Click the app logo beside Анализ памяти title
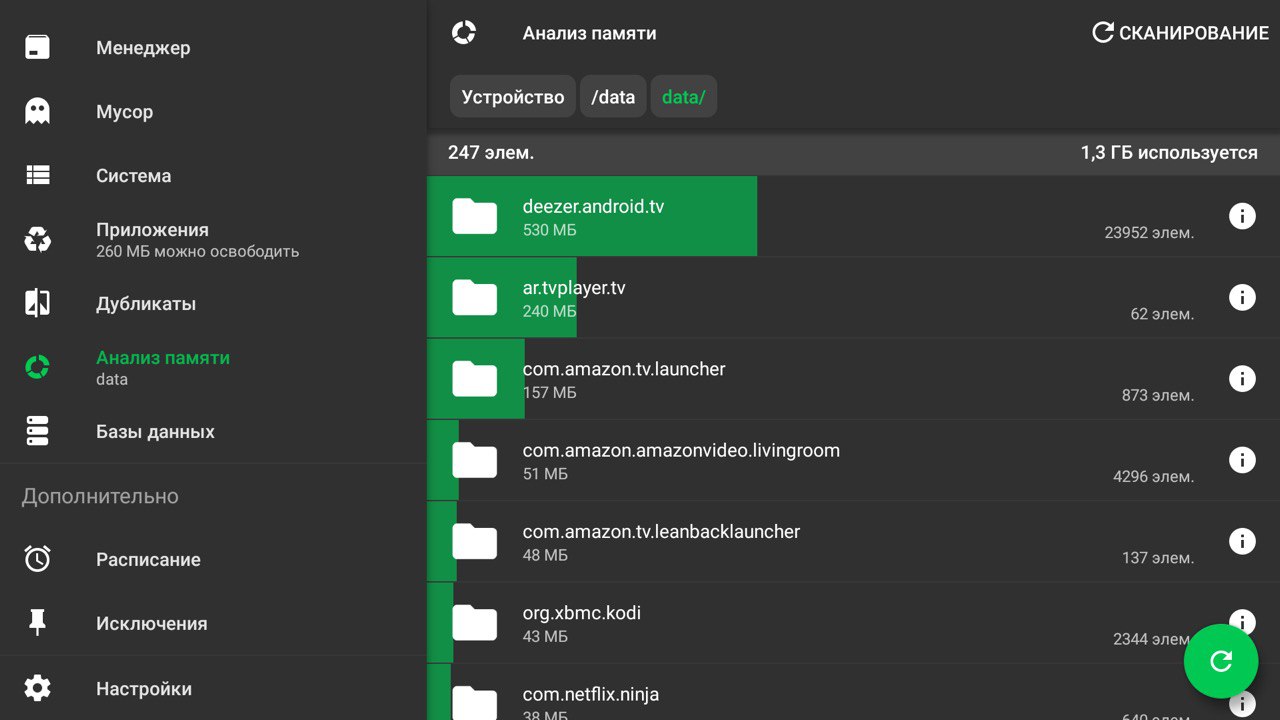This screenshot has width=1280, height=720. coord(464,33)
